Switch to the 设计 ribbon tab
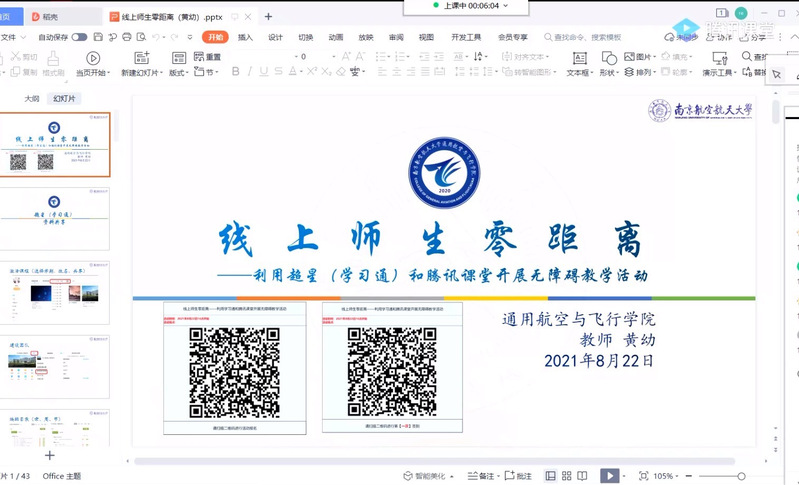 pyautogui.click(x=275, y=37)
